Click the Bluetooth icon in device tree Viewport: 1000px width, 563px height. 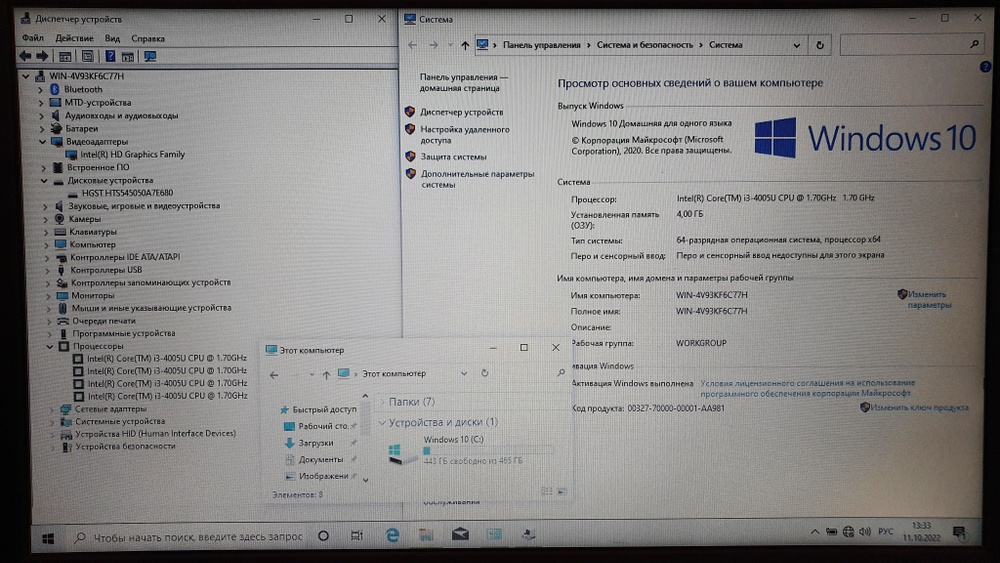[x=55, y=89]
